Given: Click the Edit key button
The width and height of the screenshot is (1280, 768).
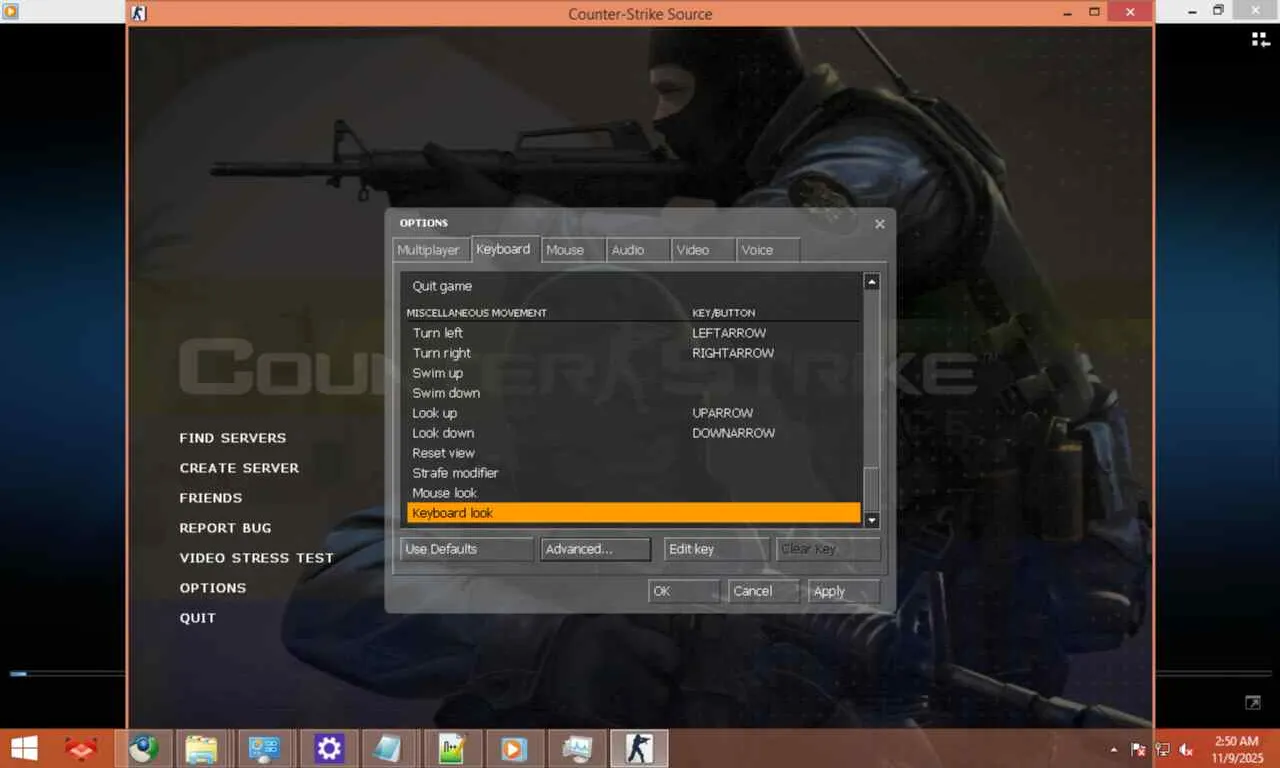Looking at the screenshot, I should [x=716, y=549].
